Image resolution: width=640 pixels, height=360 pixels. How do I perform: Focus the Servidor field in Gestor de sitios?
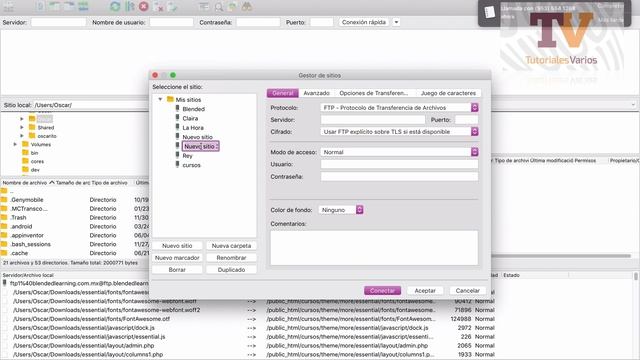pos(373,120)
